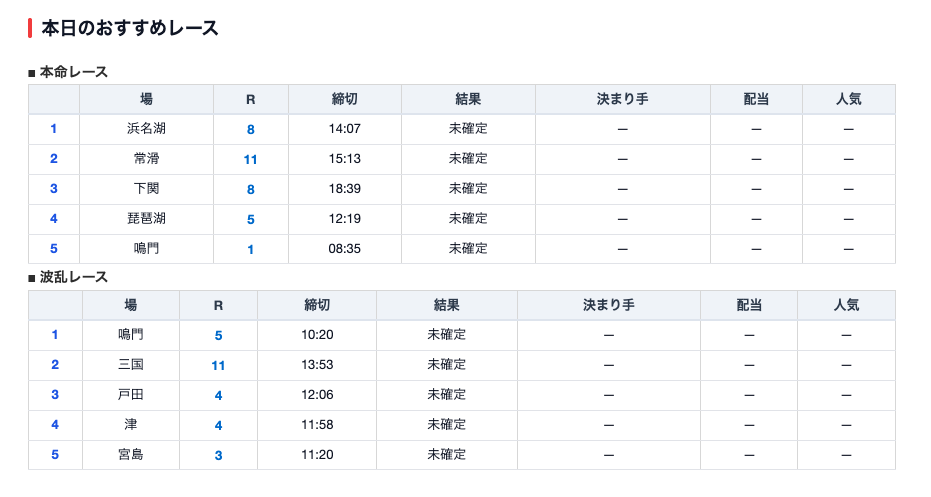Click 締切 column header in 本命レース table
Image resolution: width=931 pixels, height=497 pixels.
click(x=345, y=99)
